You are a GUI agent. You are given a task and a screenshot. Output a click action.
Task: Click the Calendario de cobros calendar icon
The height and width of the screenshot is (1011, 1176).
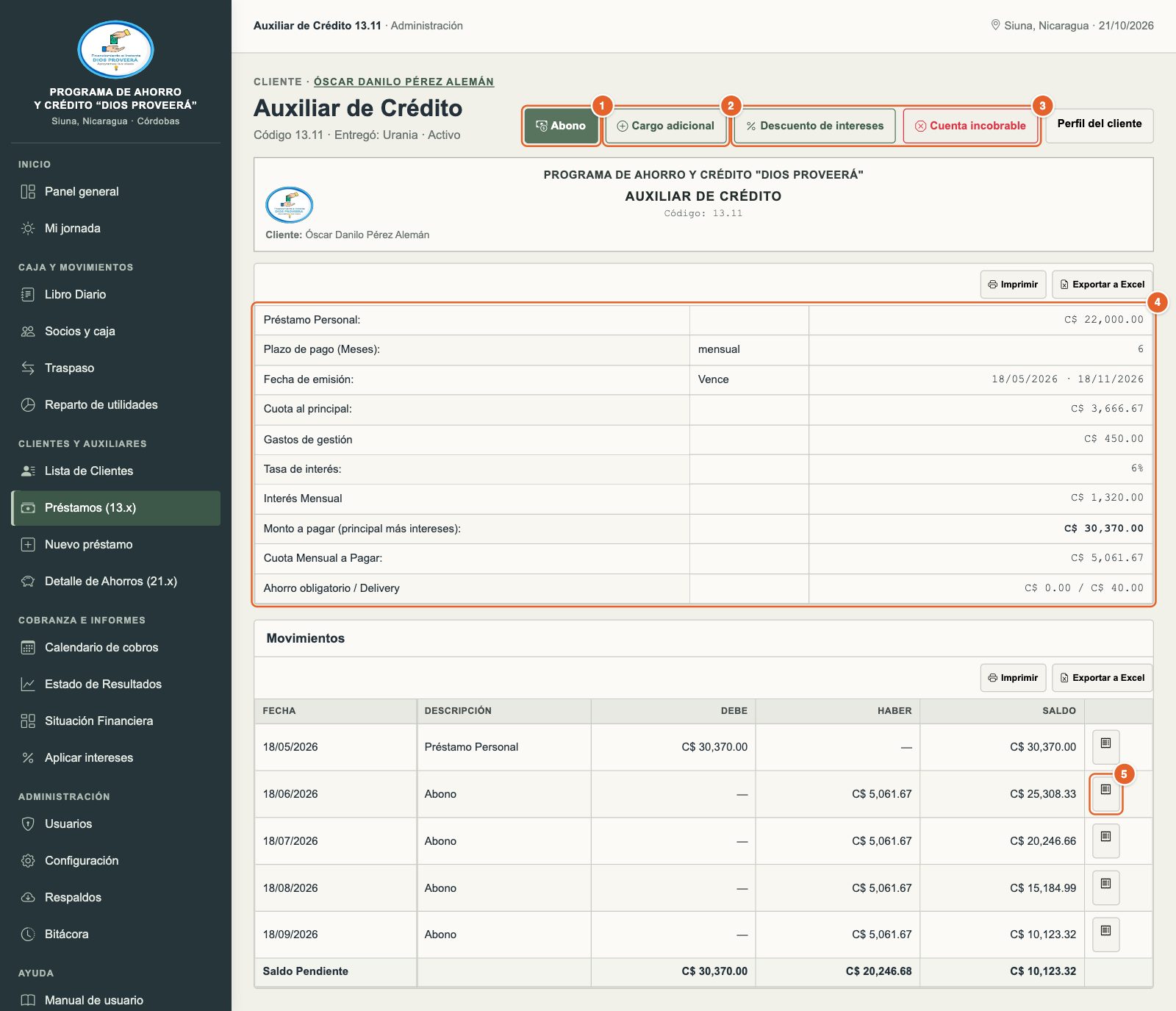pyautogui.click(x=28, y=647)
